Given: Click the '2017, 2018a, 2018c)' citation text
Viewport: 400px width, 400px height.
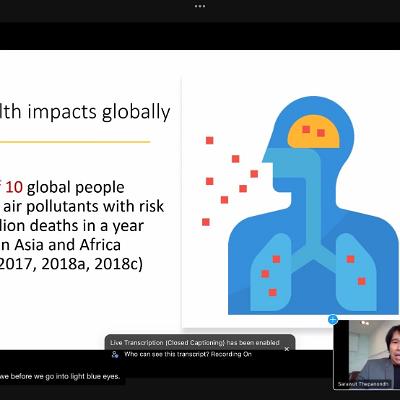Looking at the screenshot, I should coord(71,264).
